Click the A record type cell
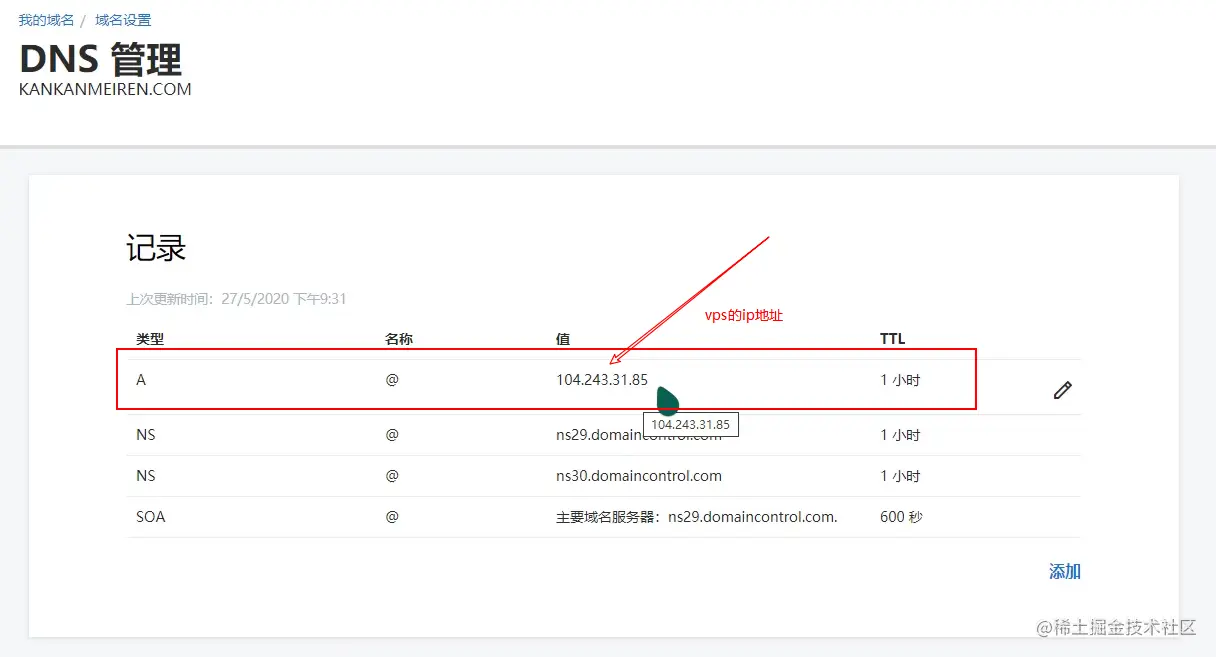This screenshot has width=1216, height=657. coord(141,380)
